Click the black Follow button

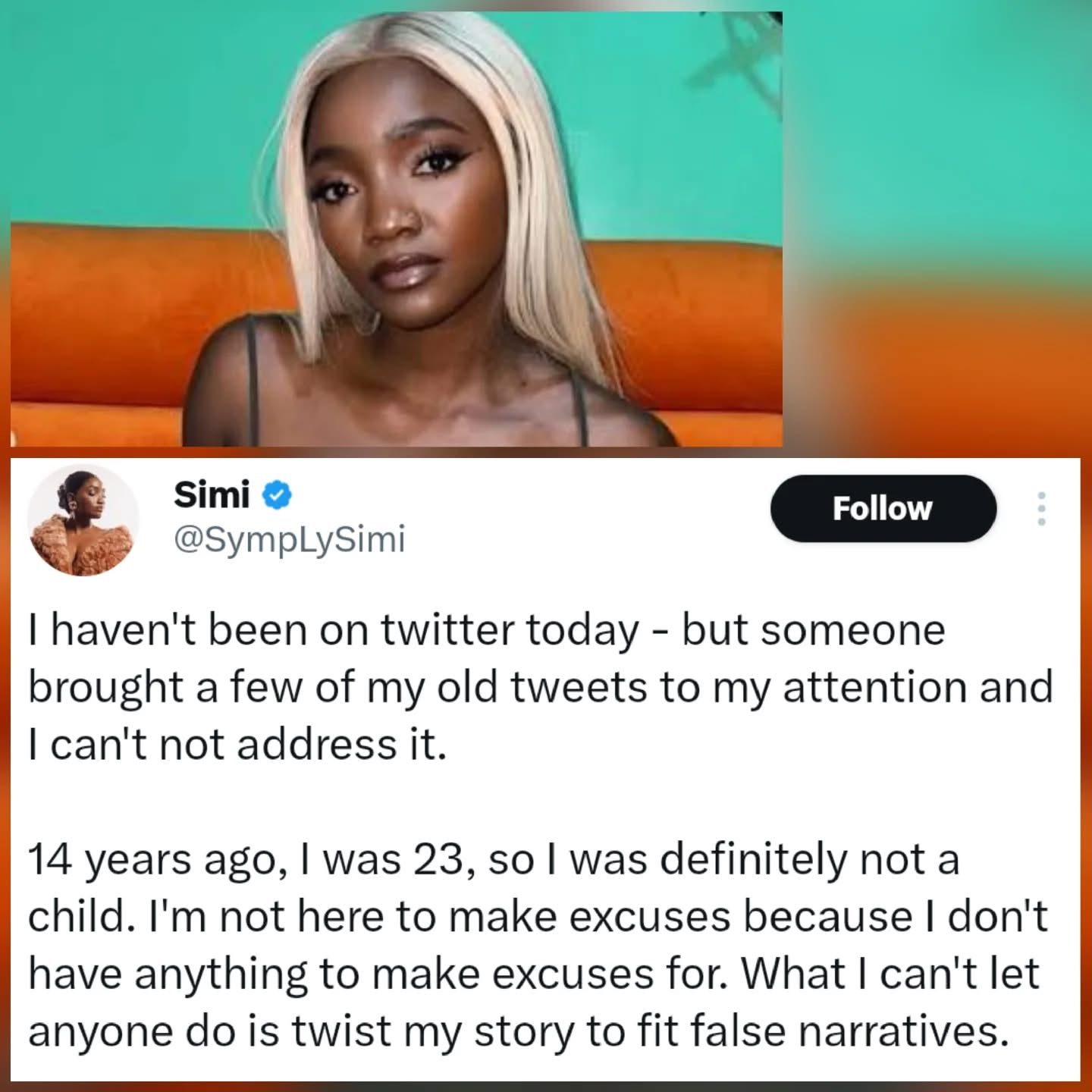coord(883,508)
